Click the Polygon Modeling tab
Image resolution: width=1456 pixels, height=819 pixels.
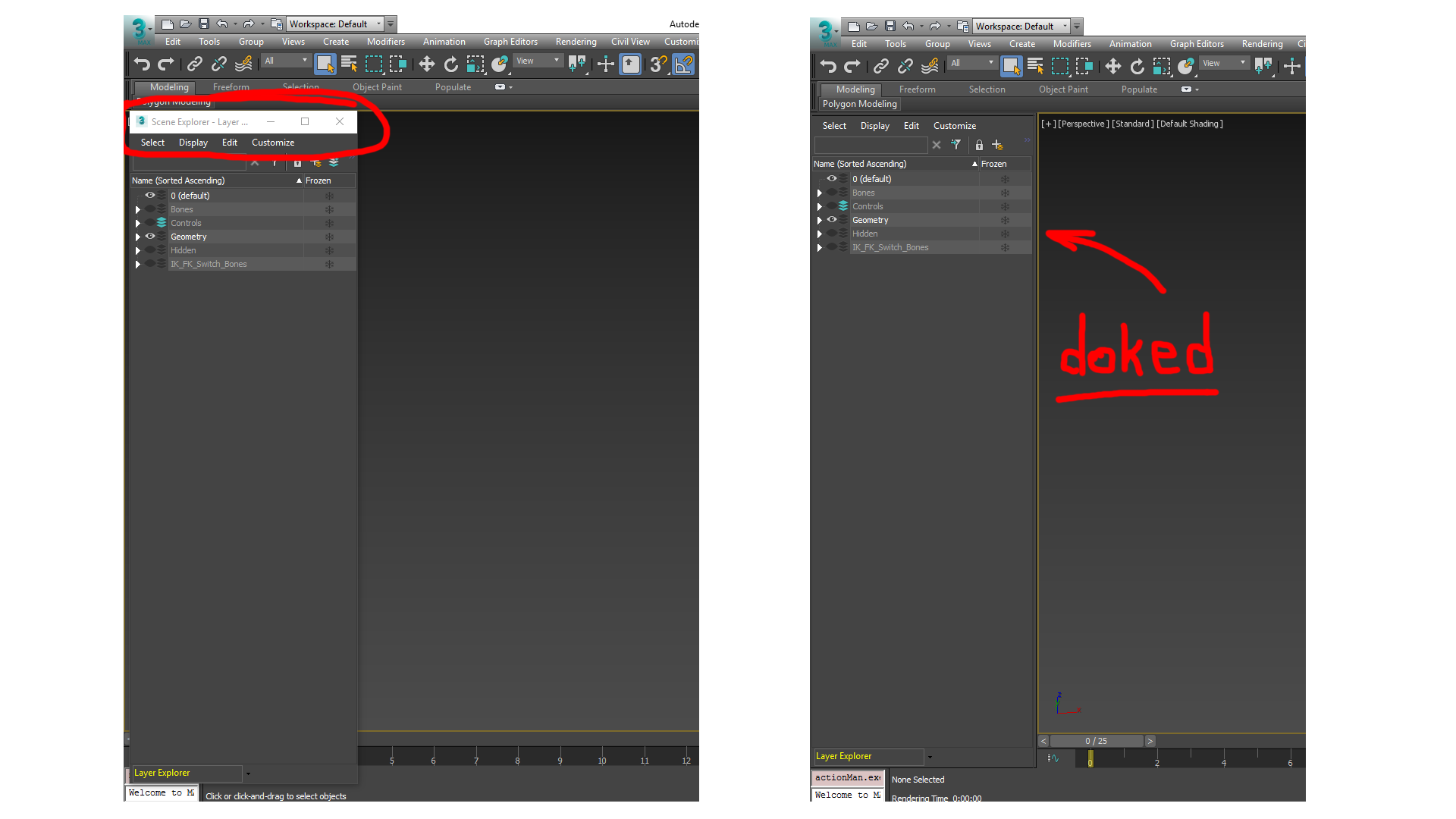point(856,104)
